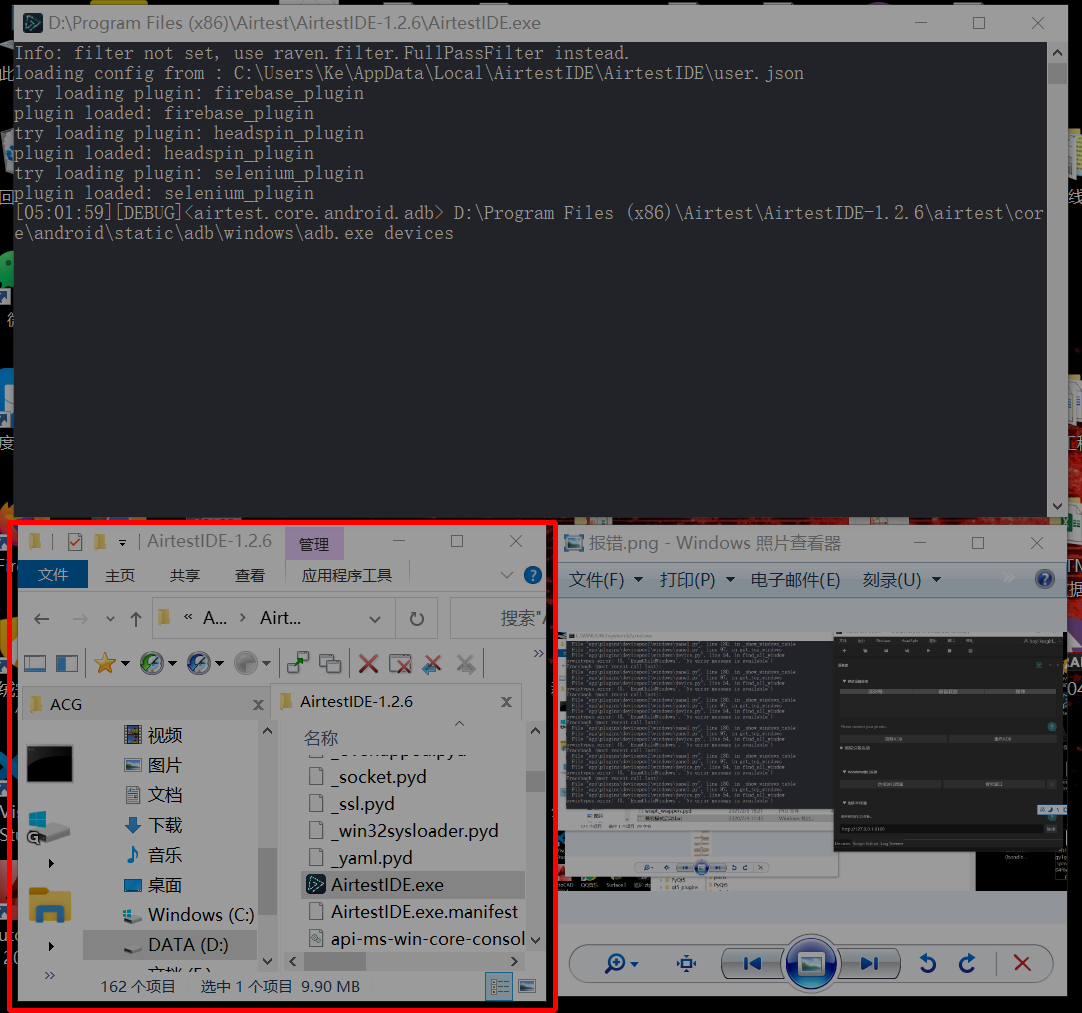The image size is (1082, 1013).
Task: Open 打印(P) menu in Photo Viewer
Action: pos(697,580)
